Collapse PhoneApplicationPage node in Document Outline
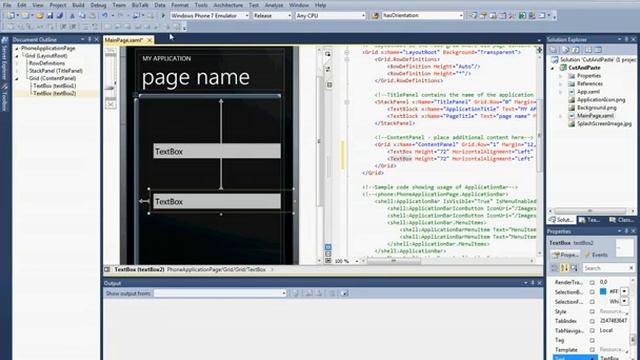Image resolution: width=640 pixels, height=360 pixels. click(x=17, y=48)
